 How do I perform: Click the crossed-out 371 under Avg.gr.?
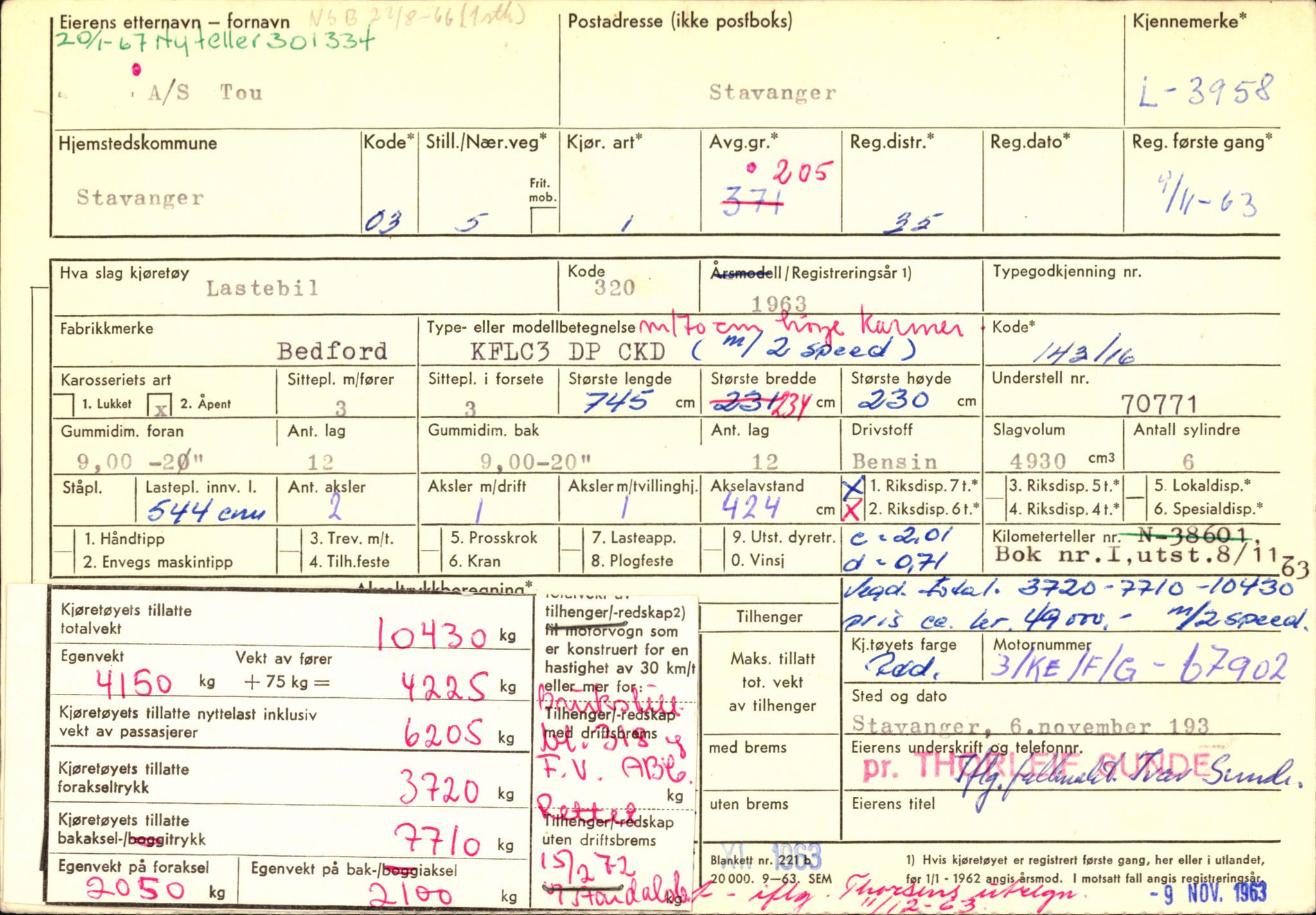pos(752,200)
